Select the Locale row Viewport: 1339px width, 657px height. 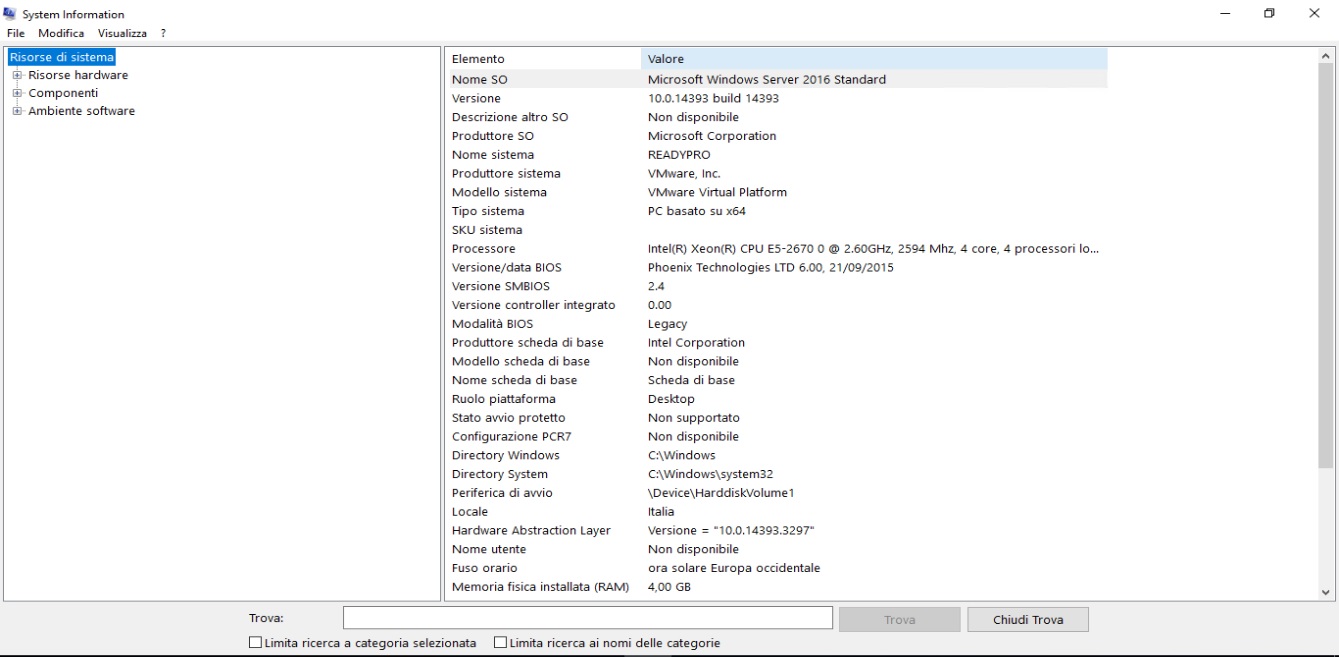click(x=776, y=511)
